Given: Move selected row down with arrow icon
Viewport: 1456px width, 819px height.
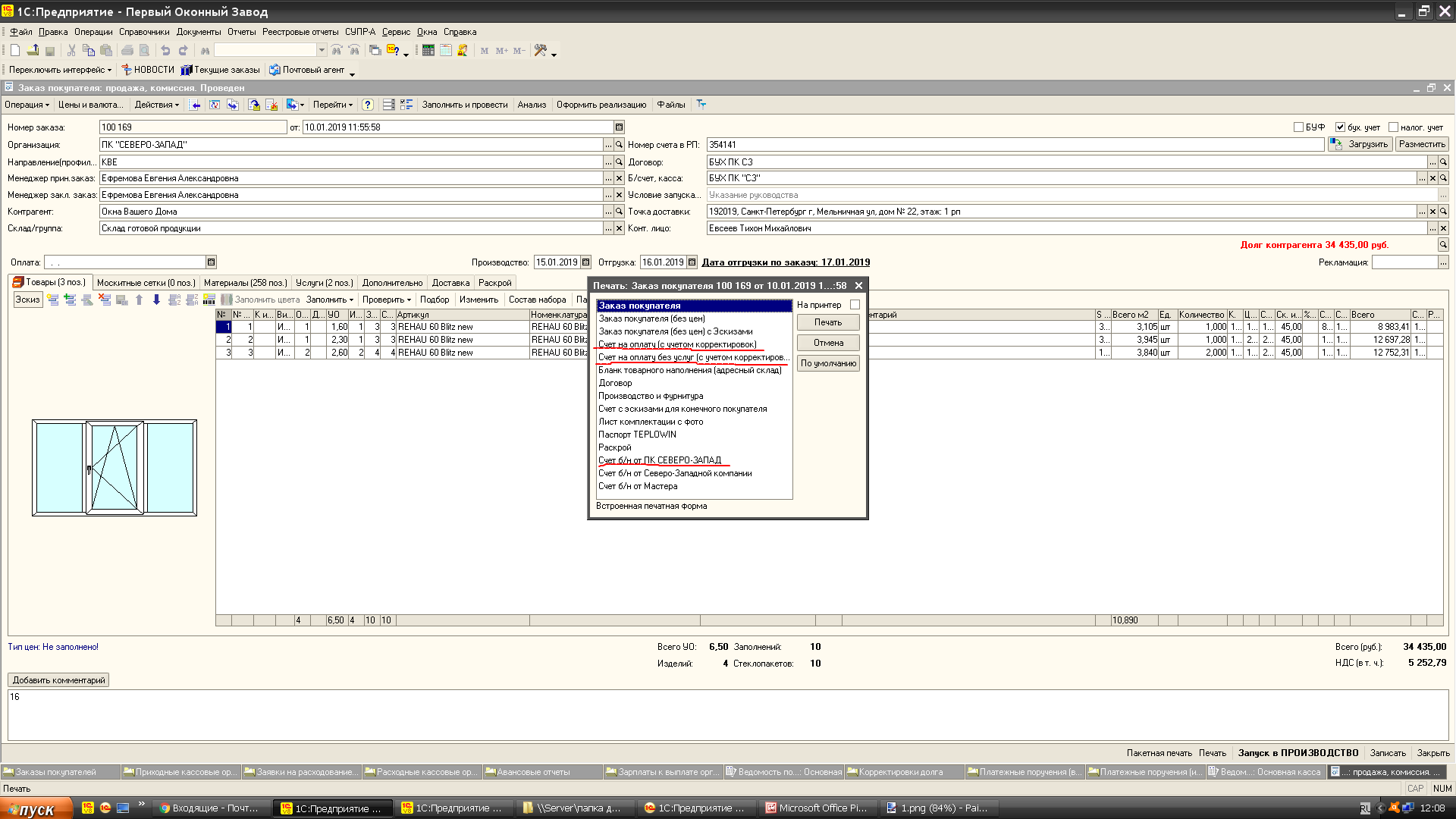Looking at the screenshot, I should pos(156,300).
